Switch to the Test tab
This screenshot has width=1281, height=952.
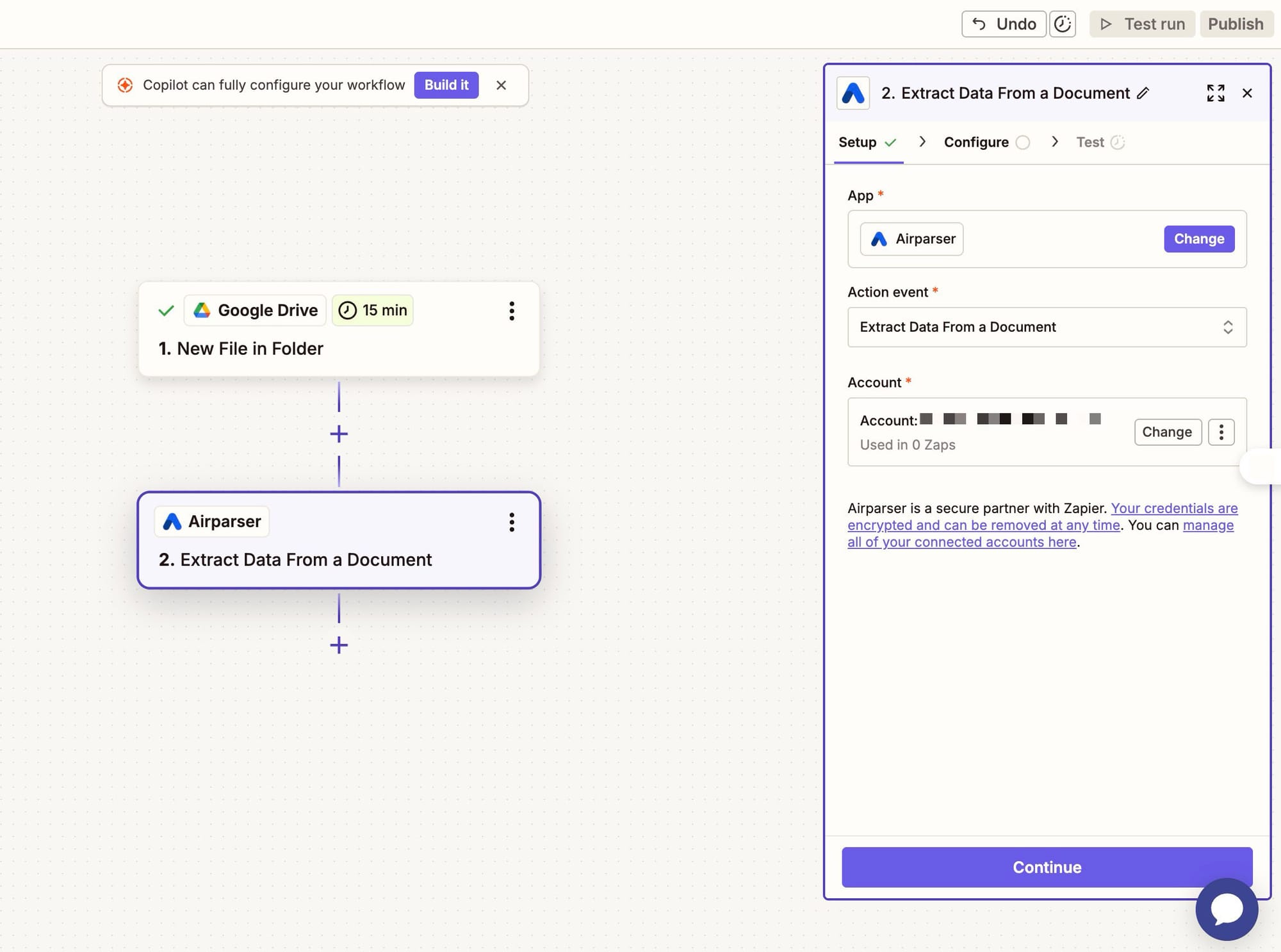(x=1090, y=142)
